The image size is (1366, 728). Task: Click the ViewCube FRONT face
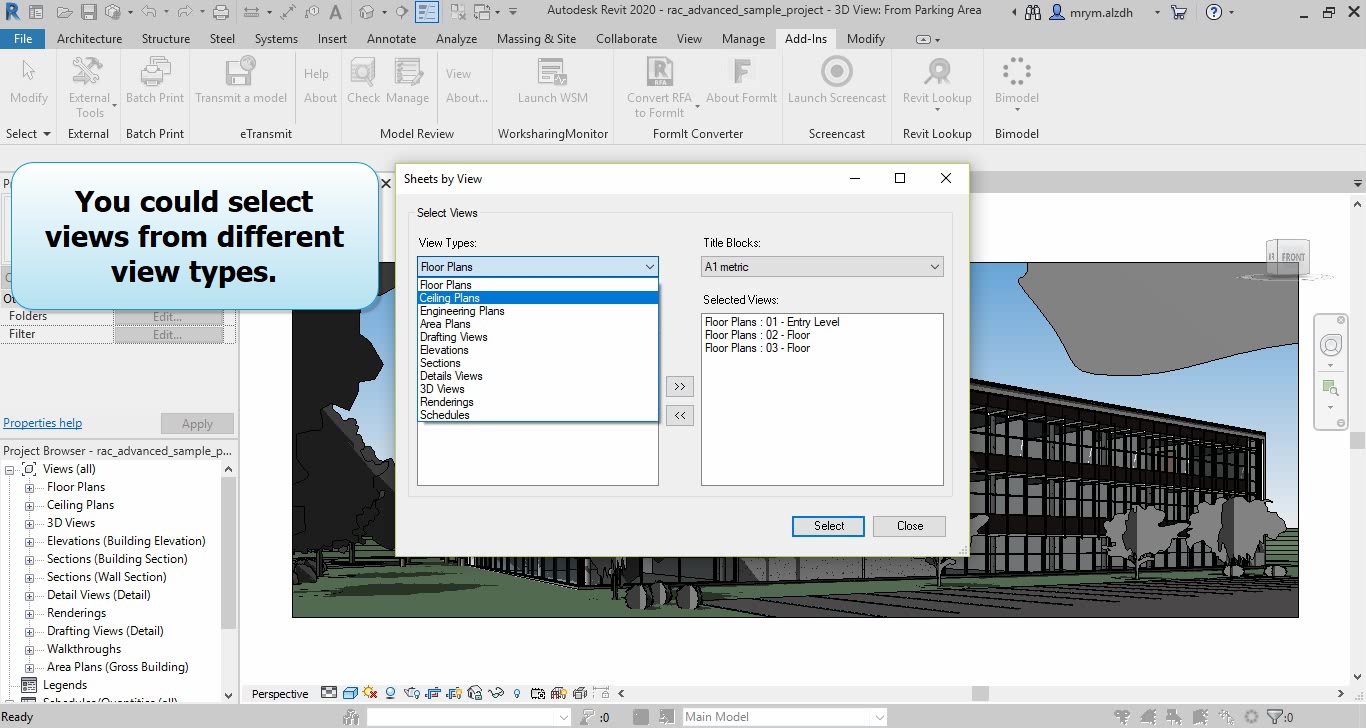[1292, 257]
